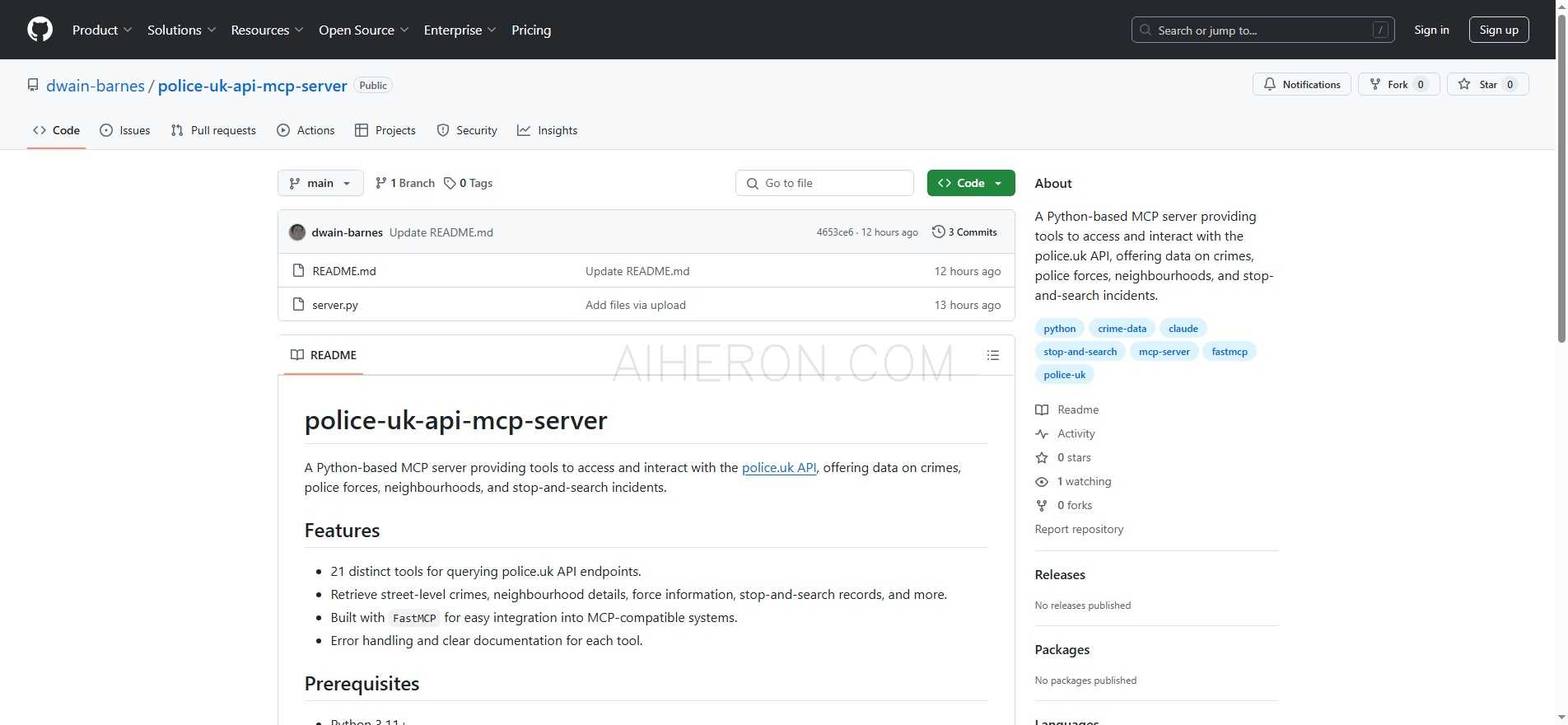Open the 'Update README.md' latest commit message
The height and width of the screenshot is (725, 1568).
441,232
